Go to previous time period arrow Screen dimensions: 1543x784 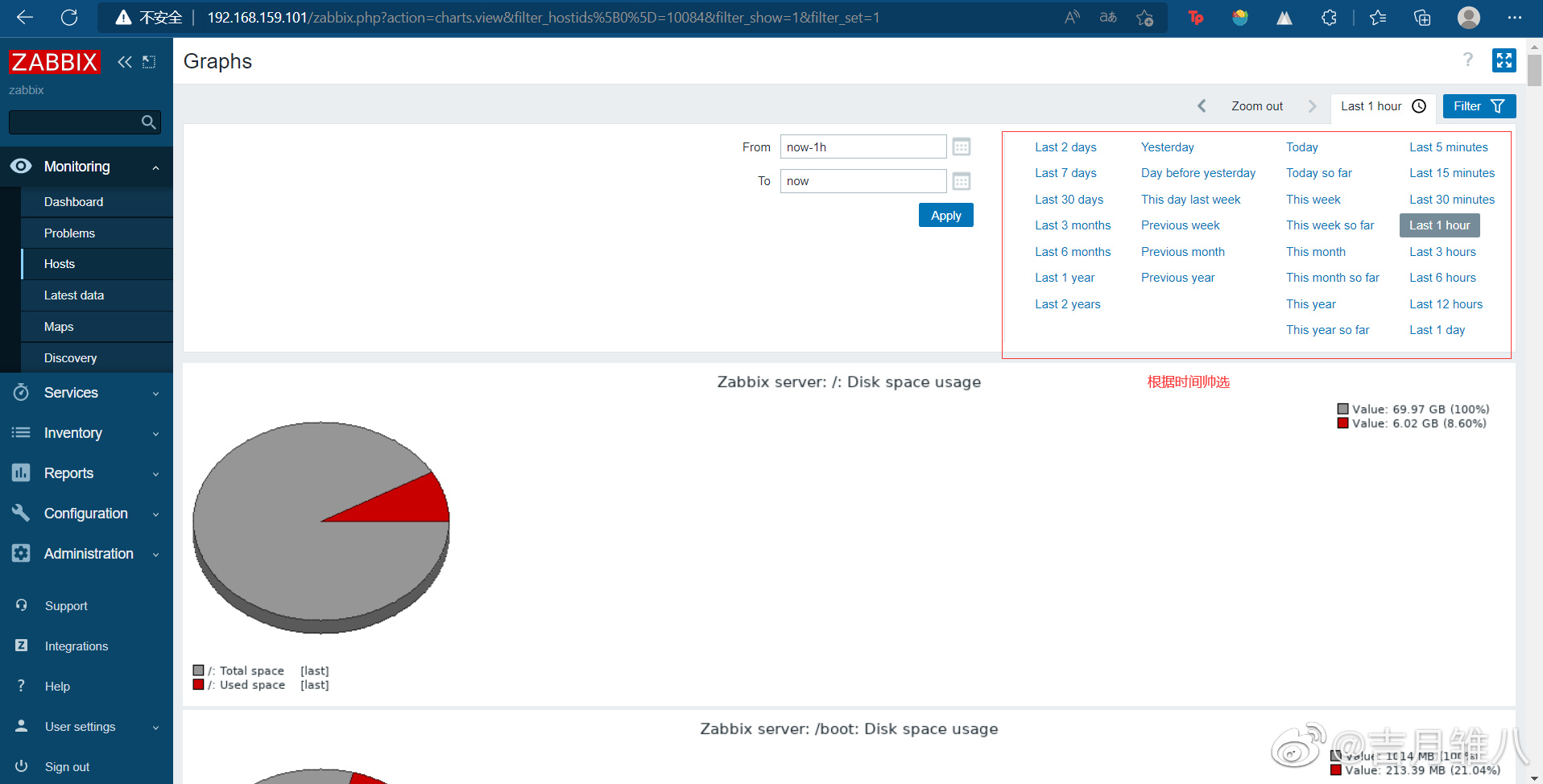[1202, 105]
